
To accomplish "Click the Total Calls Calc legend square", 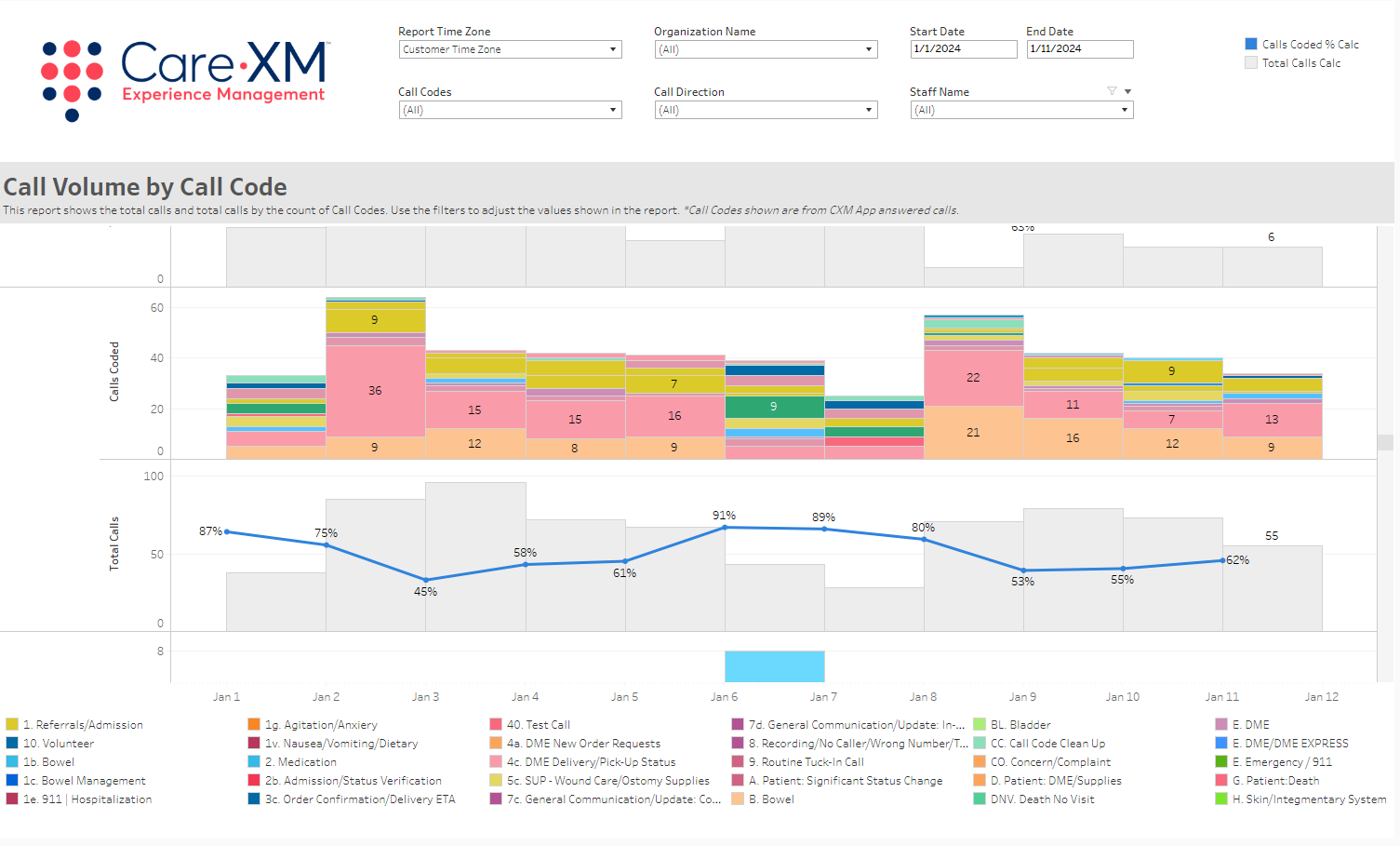I will [1251, 62].
